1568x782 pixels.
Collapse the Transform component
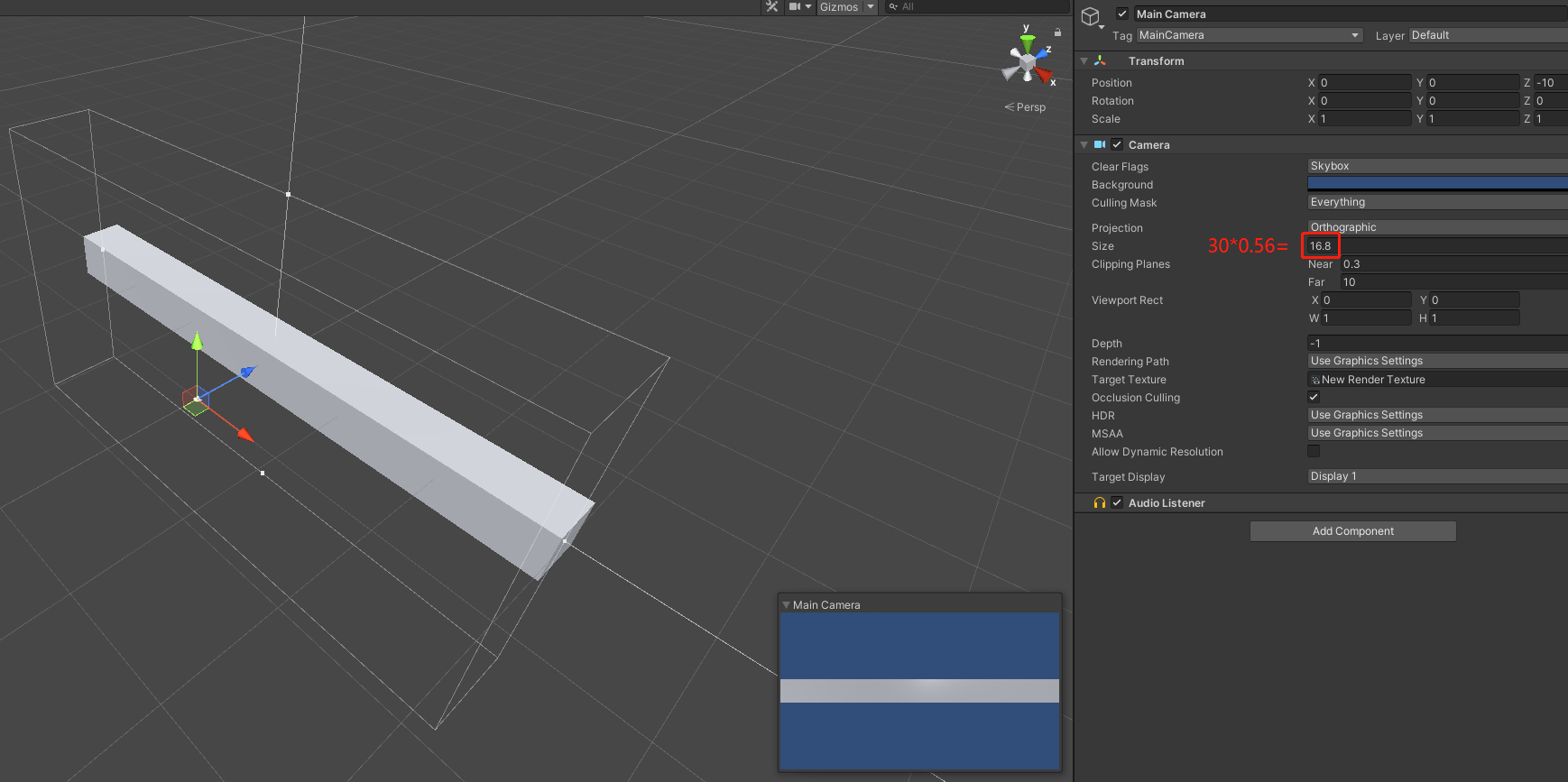point(1084,61)
